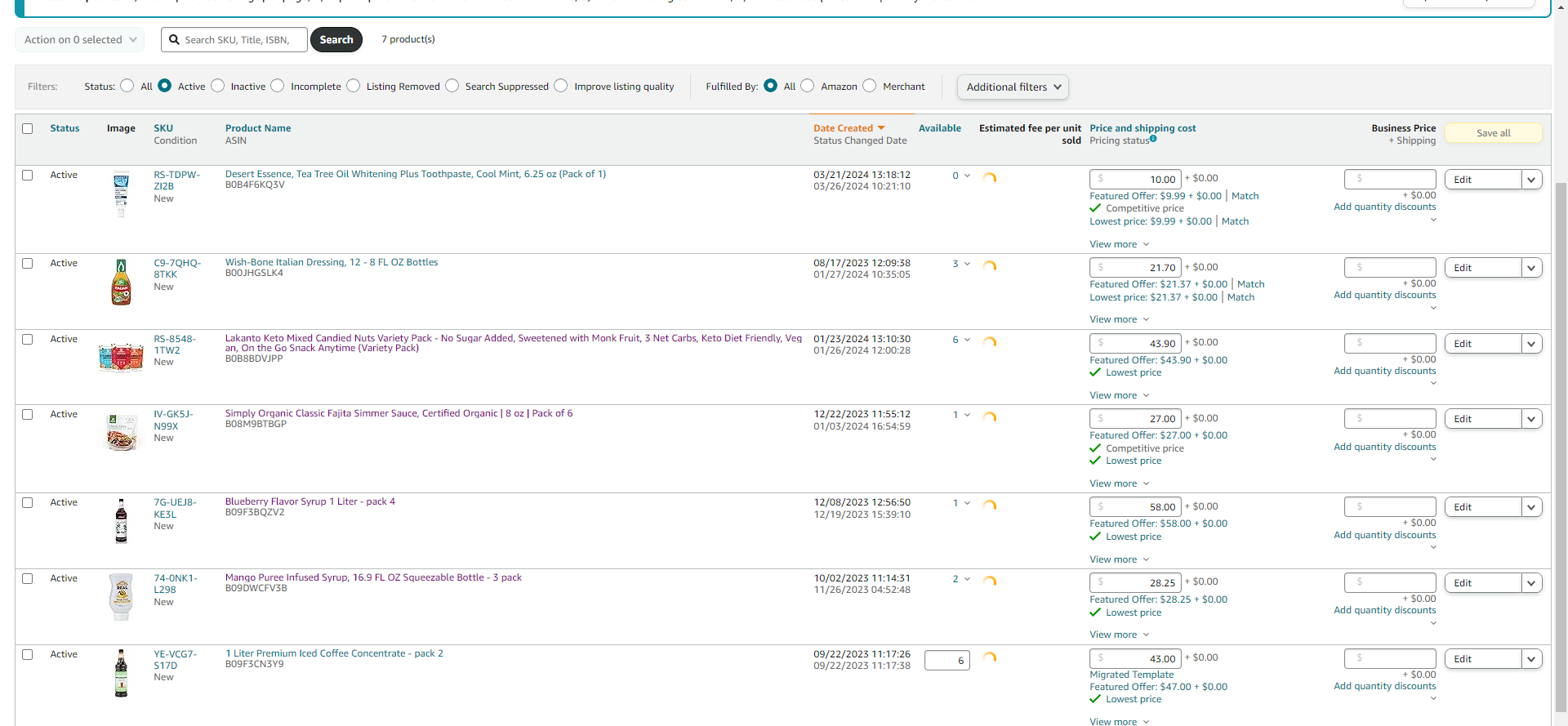Click fee loading spinner for Desert Essence toothpaste
The height and width of the screenshot is (726, 1568).
(x=990, y=178)
